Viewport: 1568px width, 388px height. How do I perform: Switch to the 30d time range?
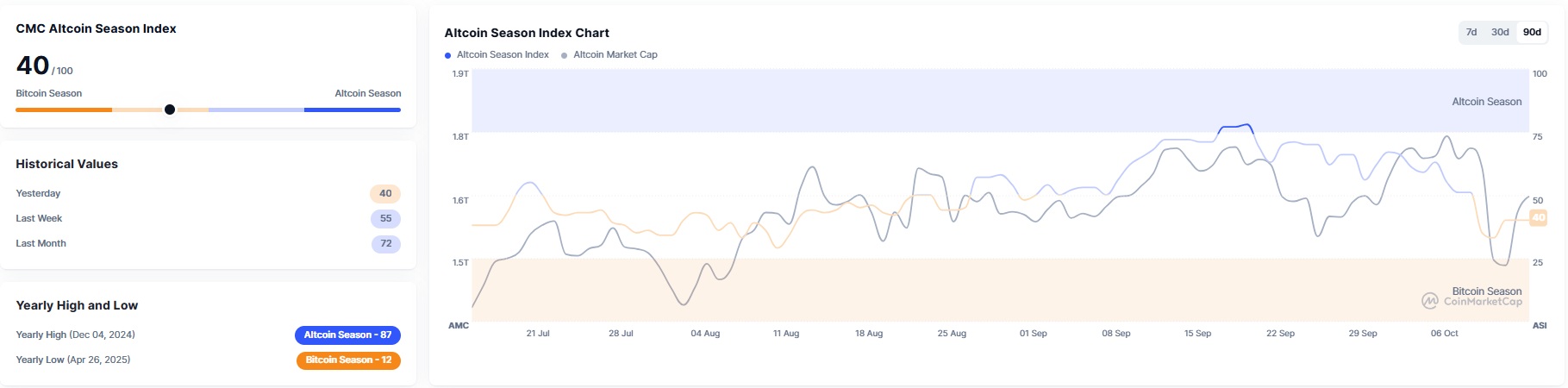[1500, 32]
